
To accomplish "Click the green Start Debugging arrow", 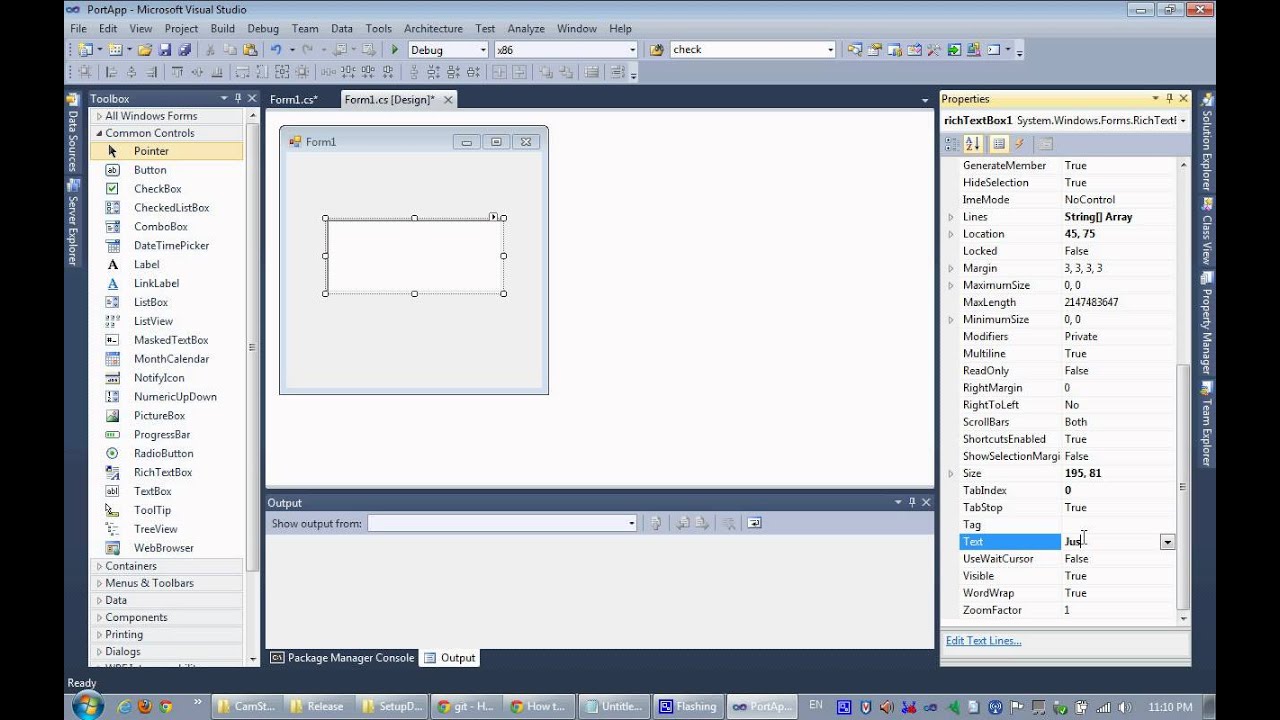I will [x=394, y=49].
